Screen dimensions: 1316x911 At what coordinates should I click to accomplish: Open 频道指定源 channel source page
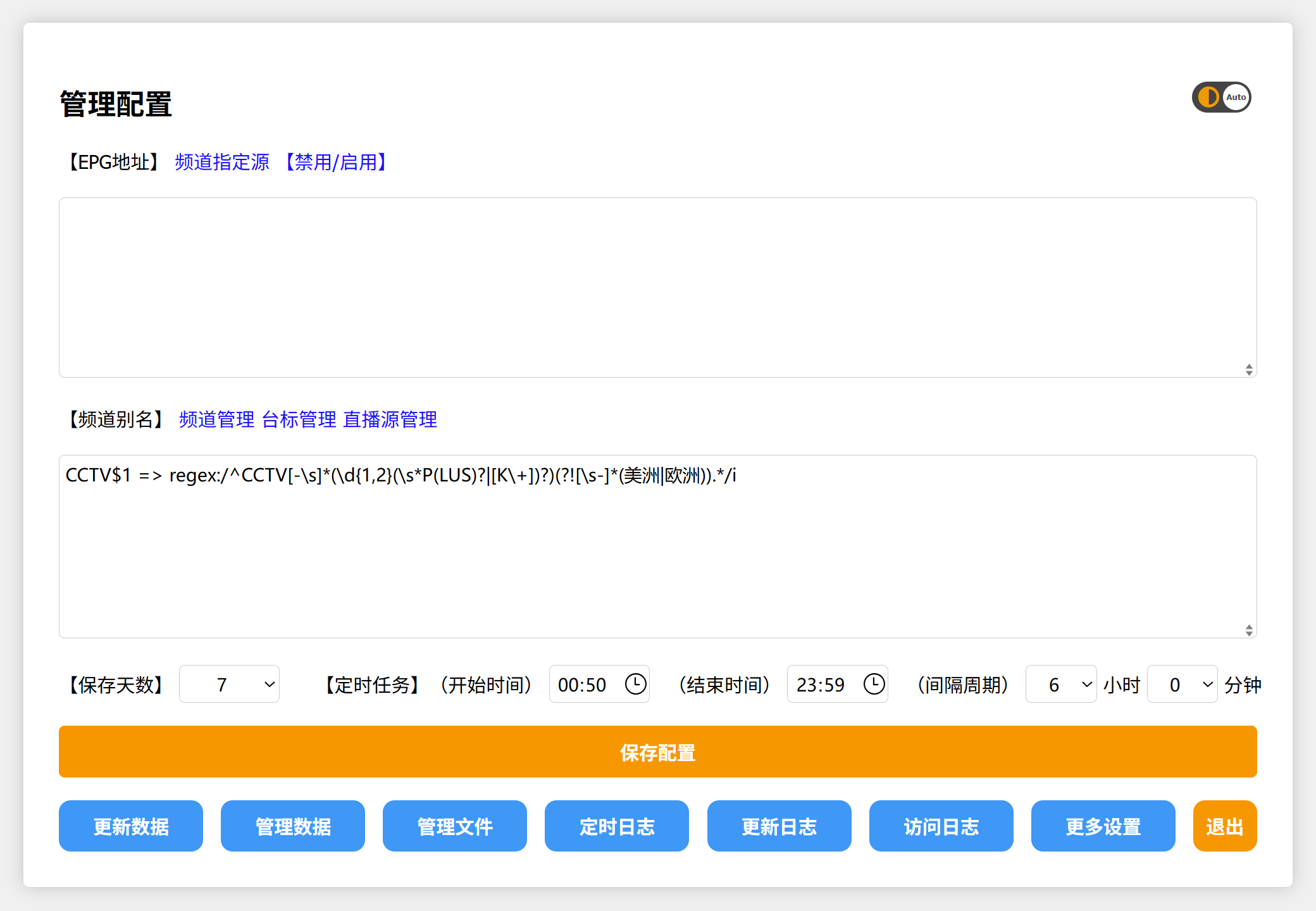221,163
